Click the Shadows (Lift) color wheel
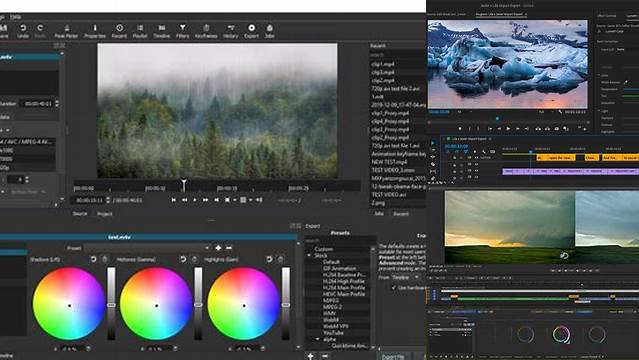The height and width of the screenshot is (360, 639). point(69,304)
